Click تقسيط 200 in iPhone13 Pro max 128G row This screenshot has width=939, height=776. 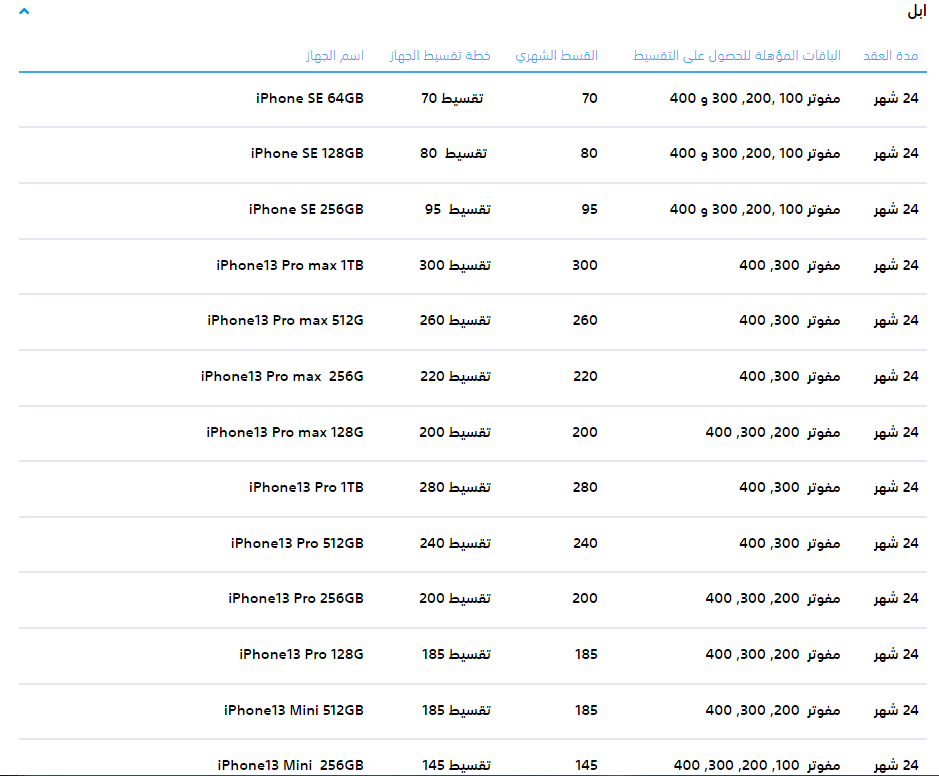455,432
